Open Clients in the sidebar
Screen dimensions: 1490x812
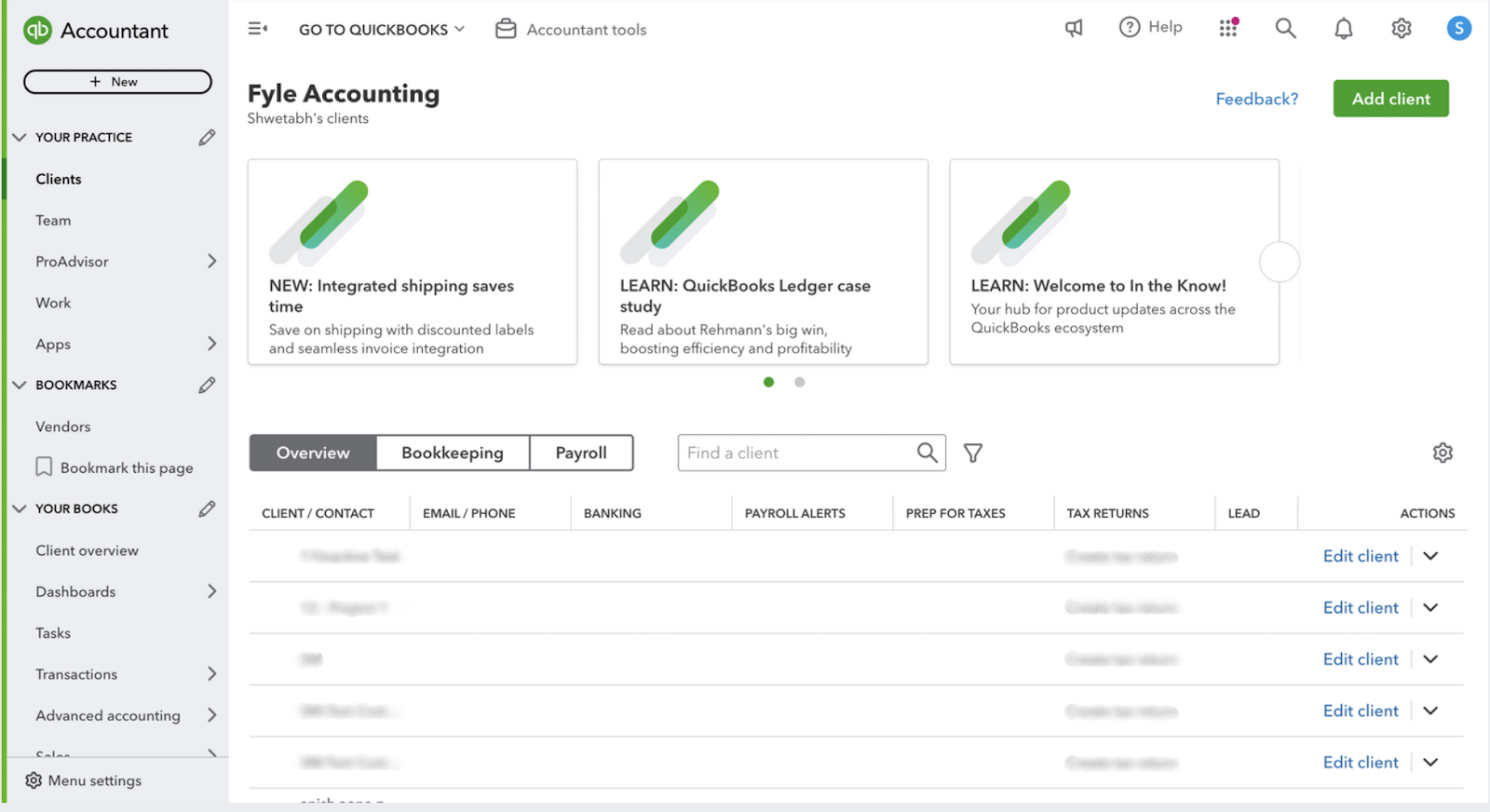pos(59,179)
